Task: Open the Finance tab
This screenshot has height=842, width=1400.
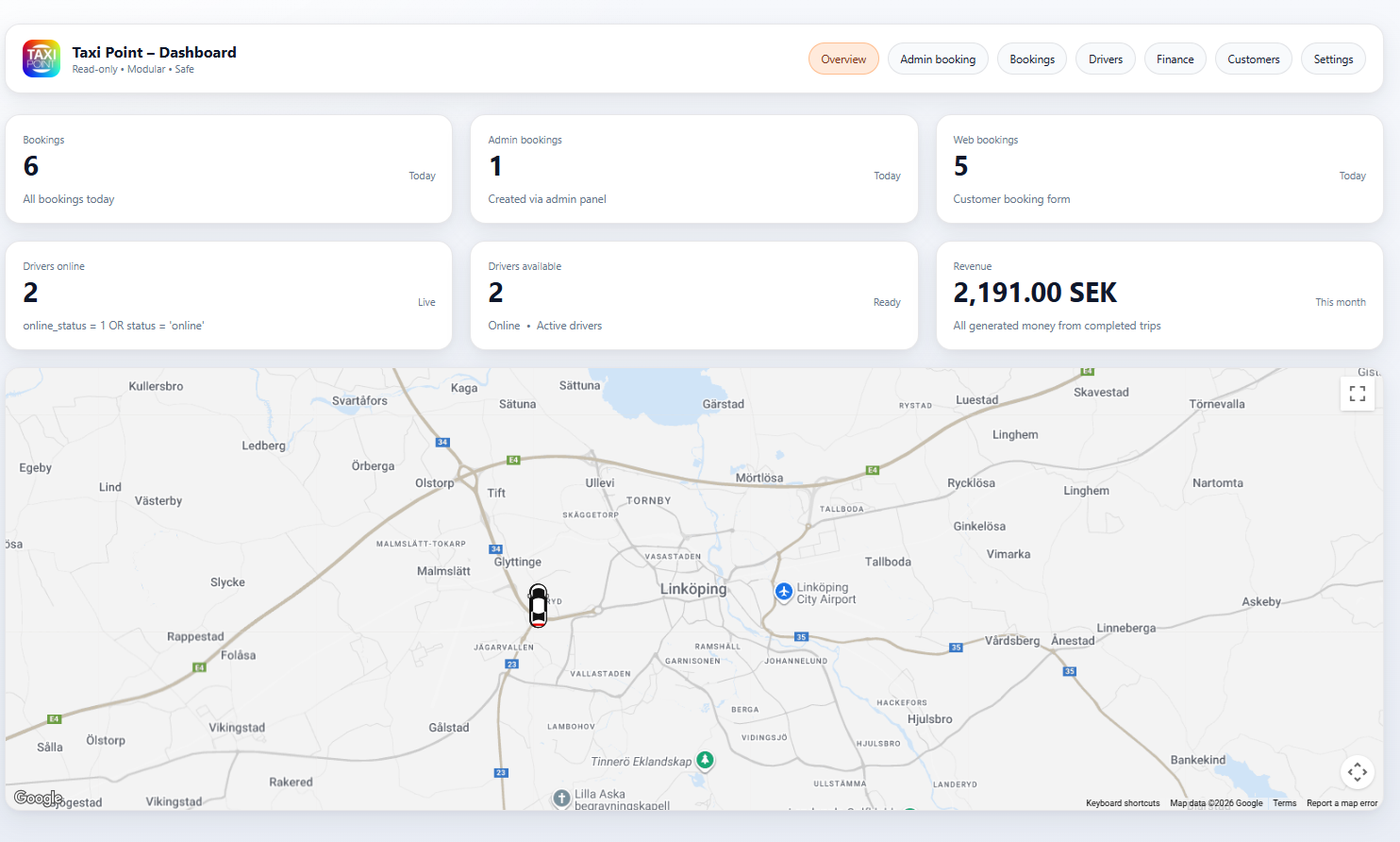Action: [1175, 58]
